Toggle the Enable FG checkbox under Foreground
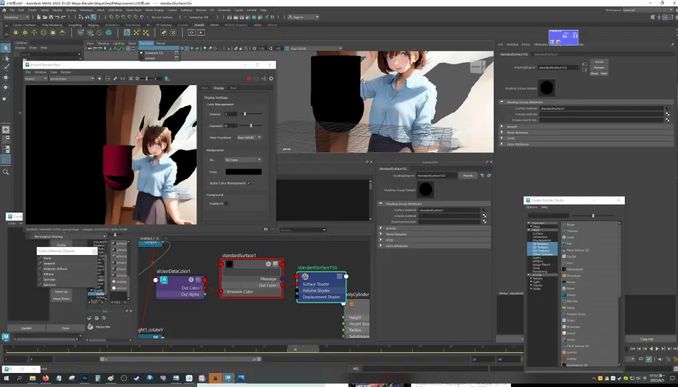678x387 pixels. point(225,203)
